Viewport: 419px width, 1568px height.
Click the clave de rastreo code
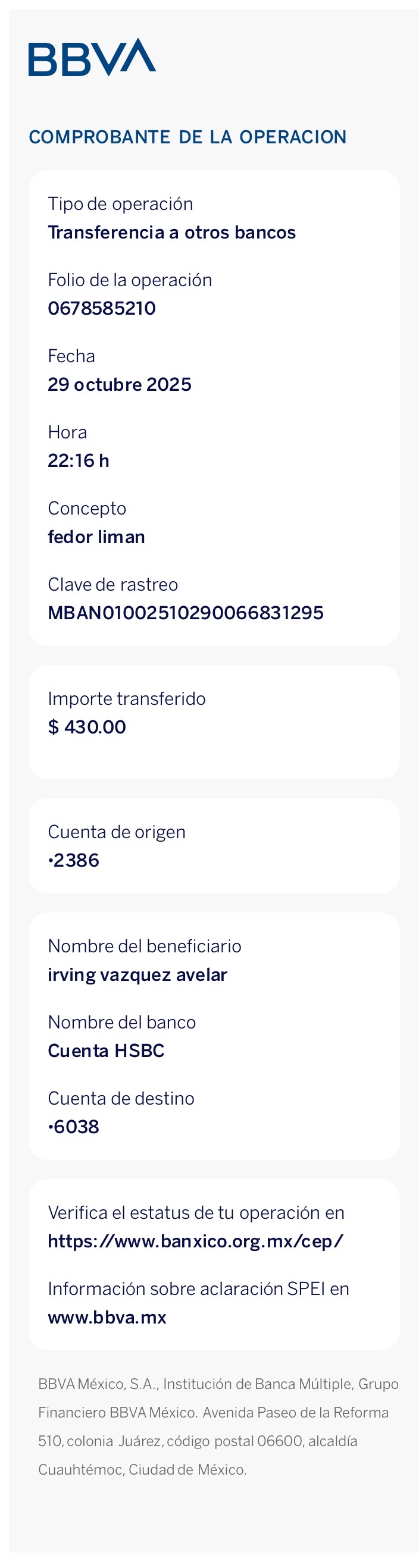pyautogui.click(x=186, y=612)
